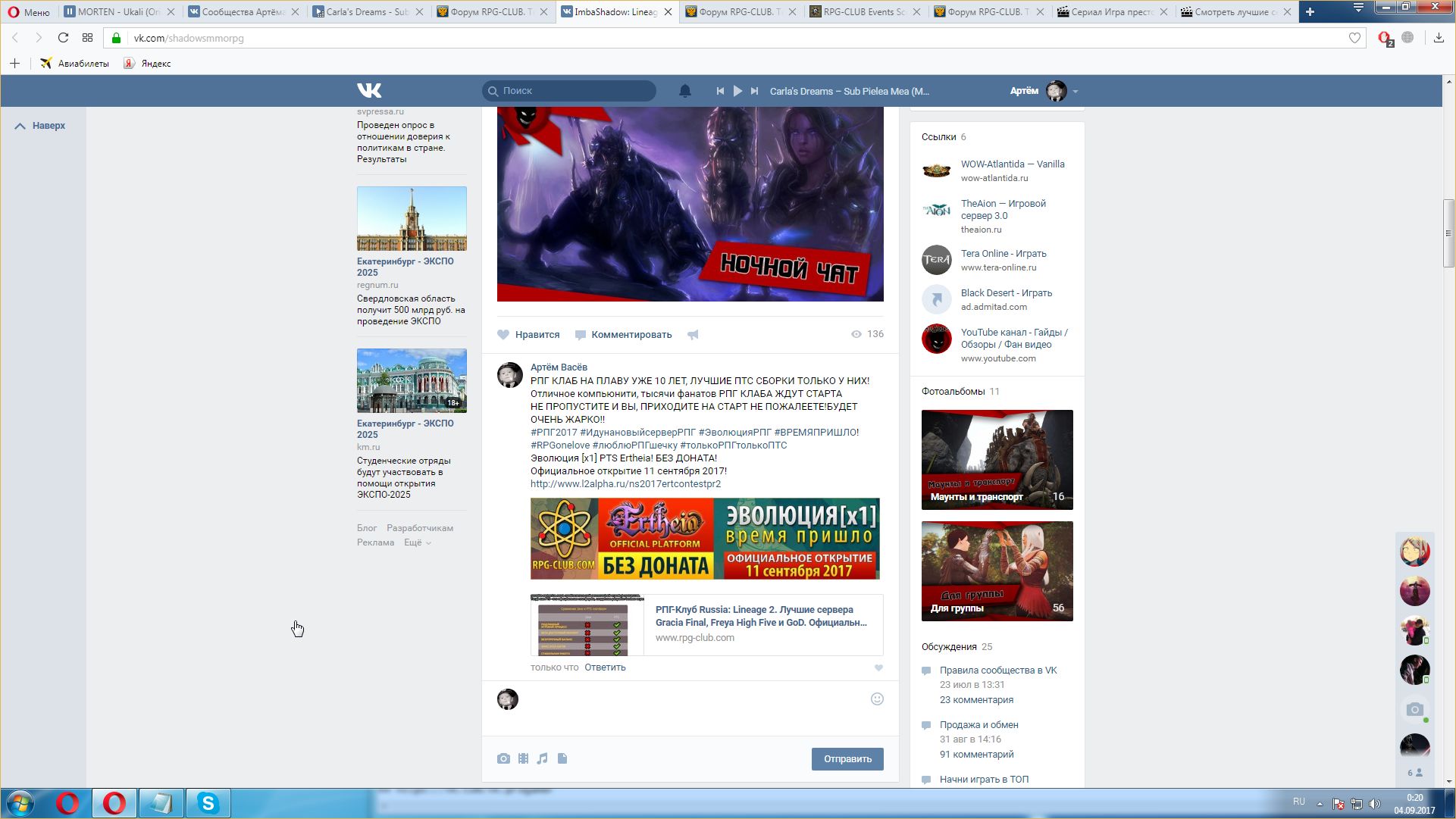Open Skype from the taskbar

[208, 803]
